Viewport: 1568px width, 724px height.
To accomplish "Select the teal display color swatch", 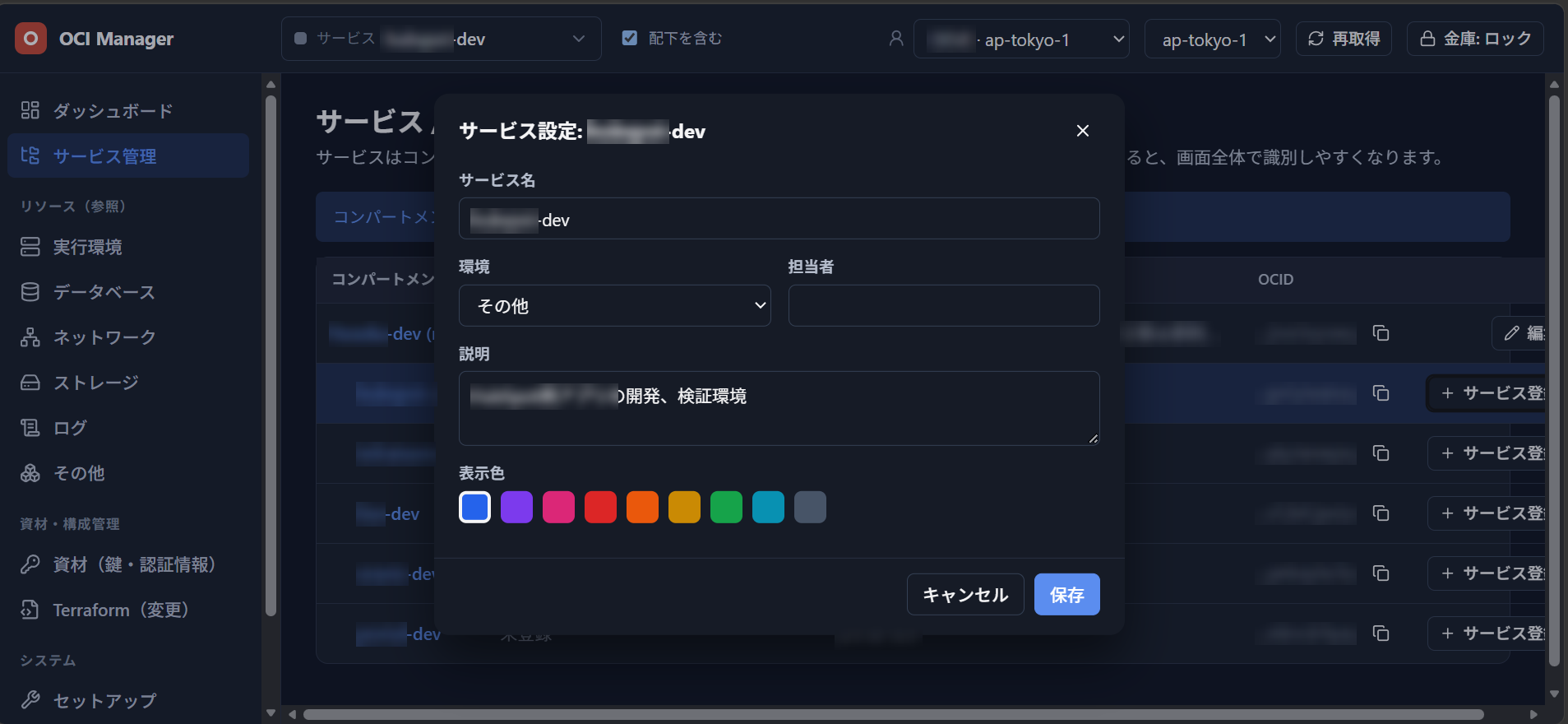I will coord(769,507).
